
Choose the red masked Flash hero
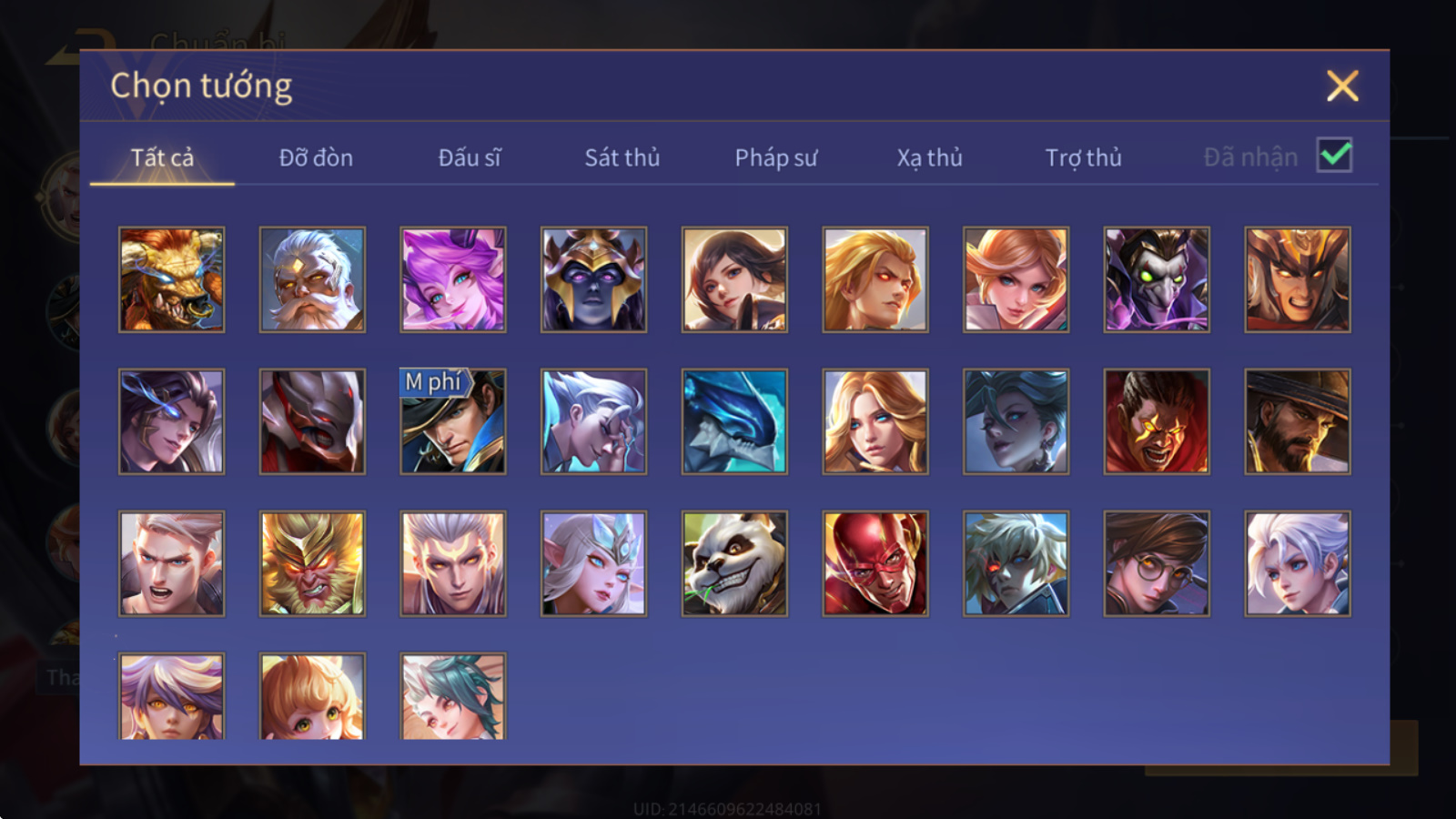(875, 563)
